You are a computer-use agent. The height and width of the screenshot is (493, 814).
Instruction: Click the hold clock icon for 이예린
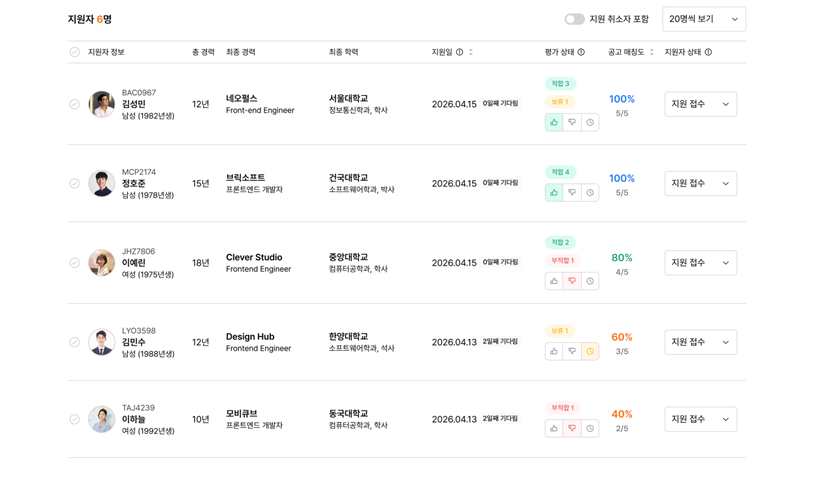point(590,281)
